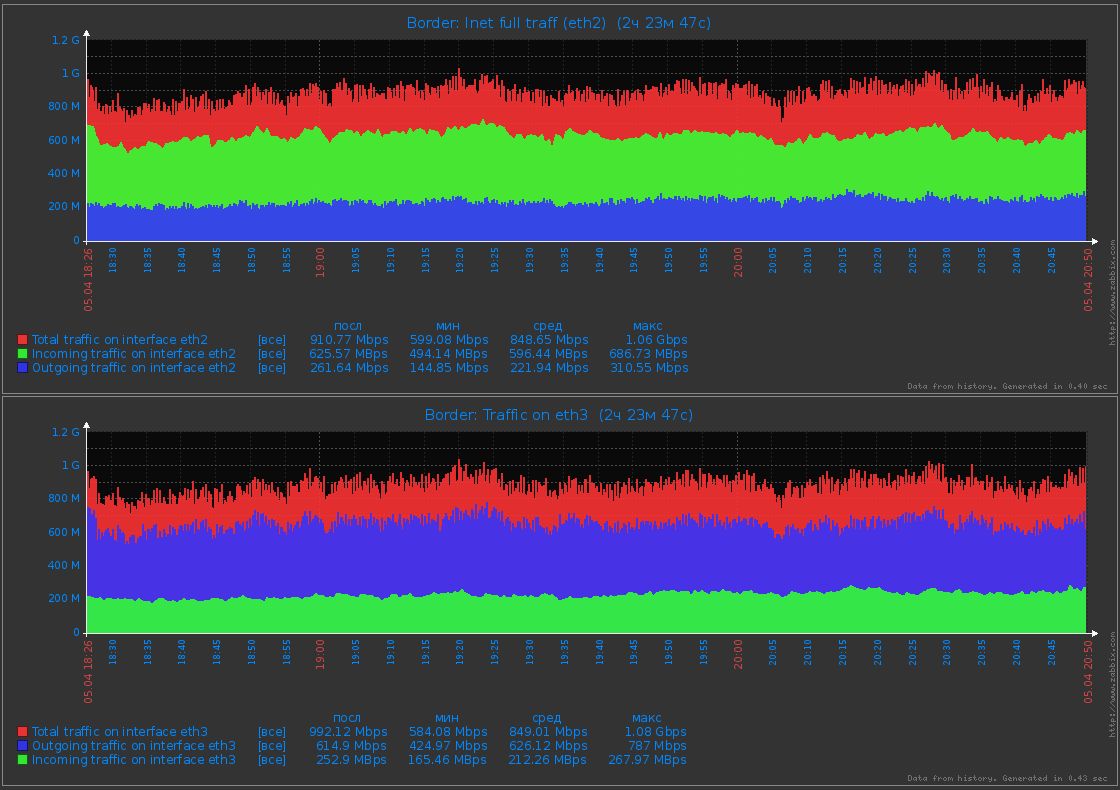Viewport: 1120px width, 790px height.
Task: Click red swatch for Total traffic eth3
Action: [22, 731]
